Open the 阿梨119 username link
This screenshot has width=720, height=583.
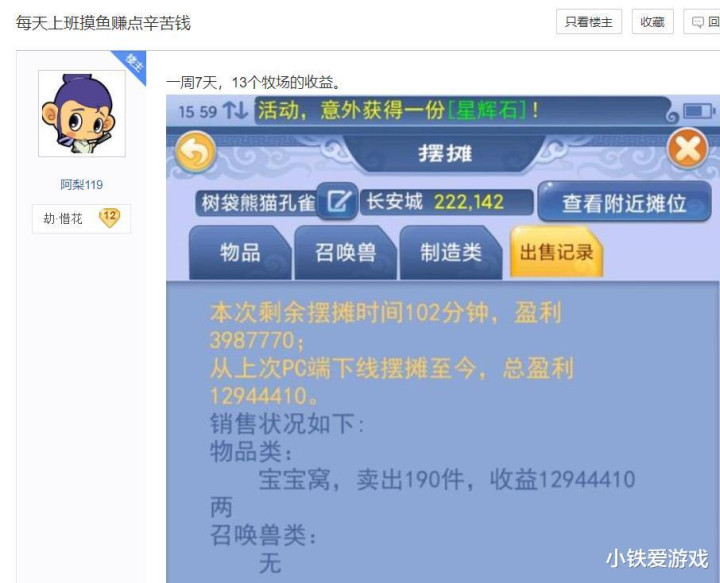81,185
